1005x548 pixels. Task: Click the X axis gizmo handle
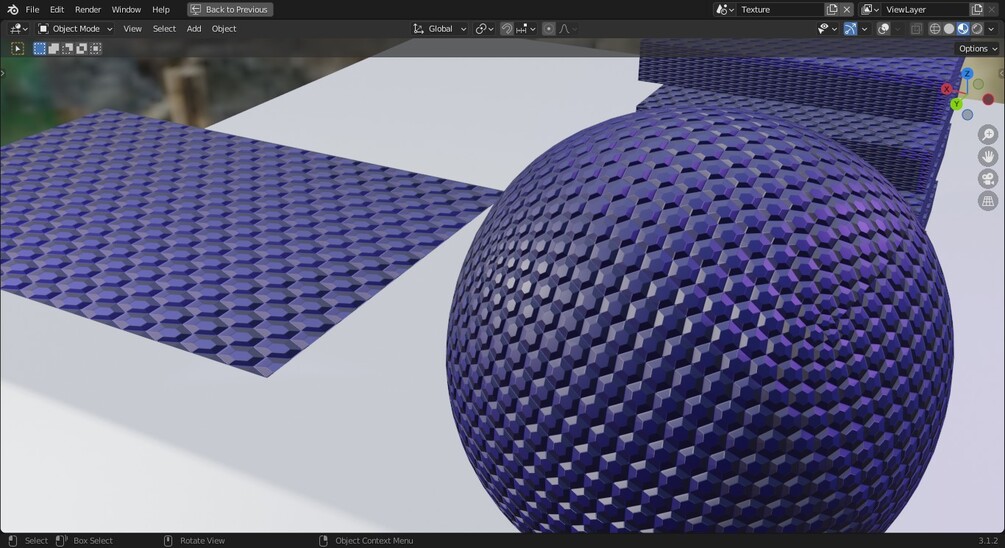(x=947, y=89)
